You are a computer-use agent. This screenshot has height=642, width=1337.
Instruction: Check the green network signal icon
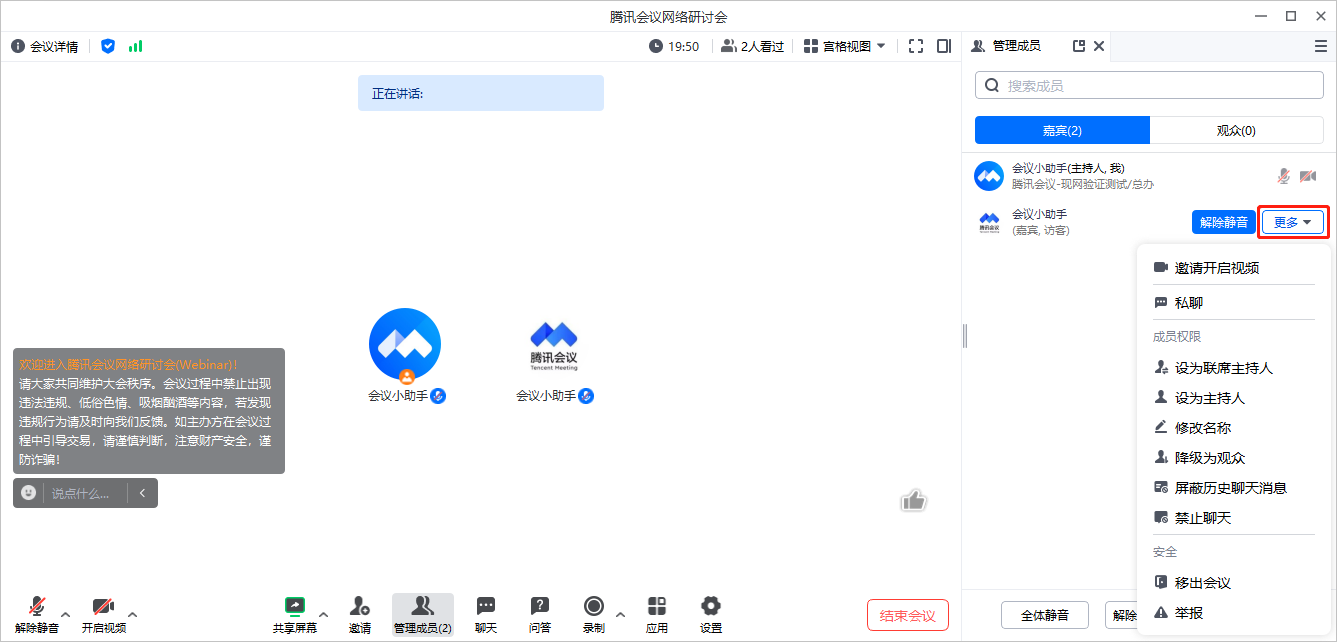135,46
